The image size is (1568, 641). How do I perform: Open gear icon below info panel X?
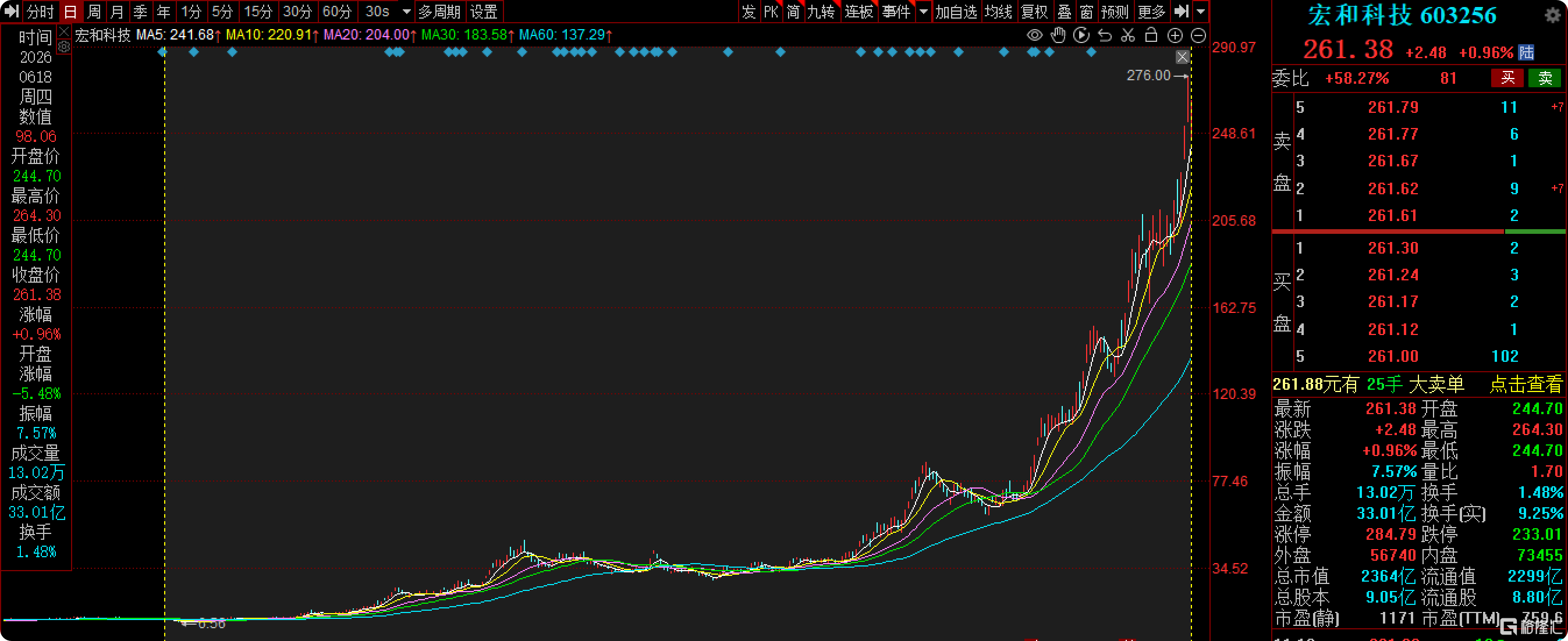64,47
